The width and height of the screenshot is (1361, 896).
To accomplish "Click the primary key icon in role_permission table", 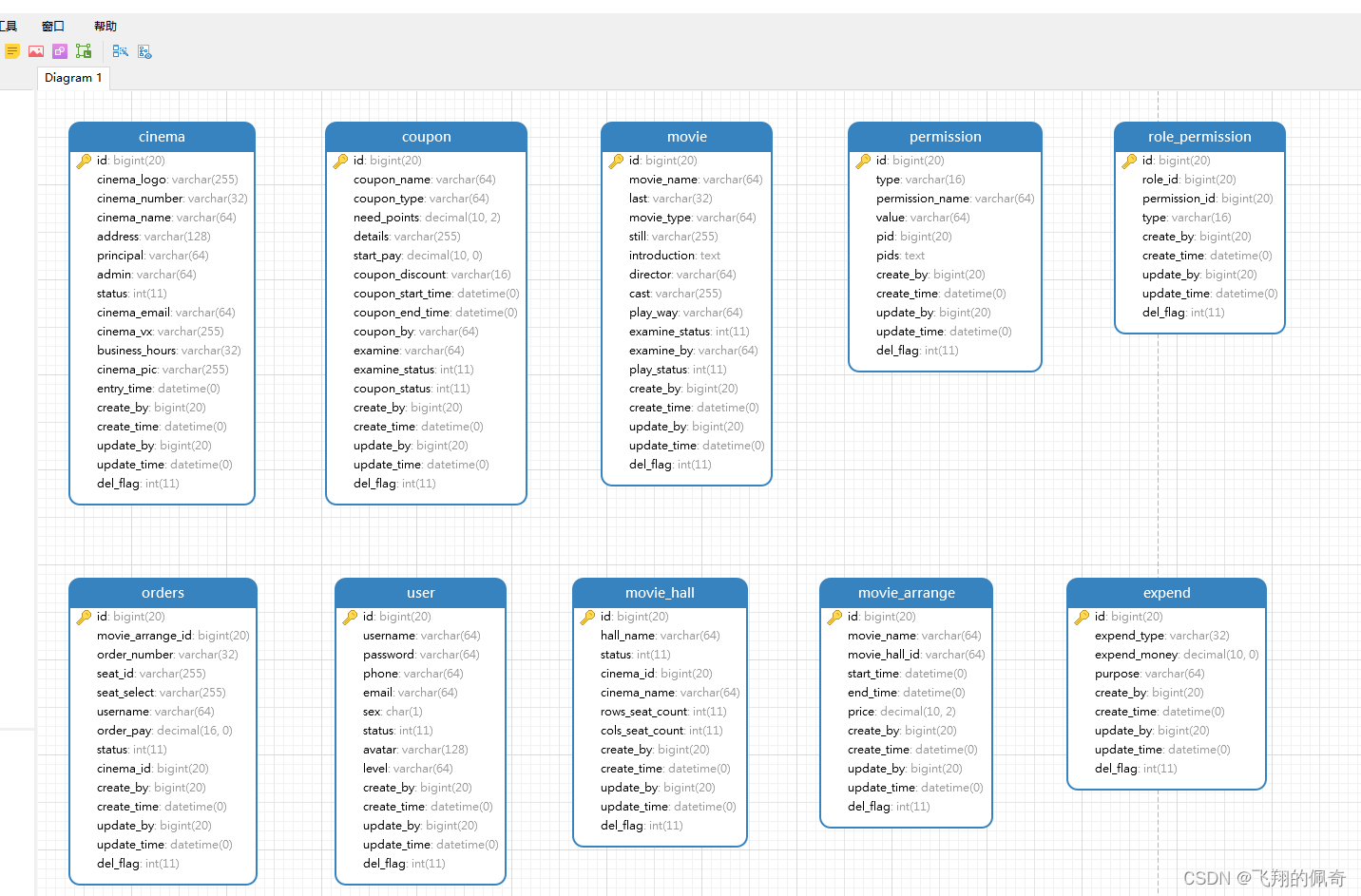I will click(x=1129, y=161).
